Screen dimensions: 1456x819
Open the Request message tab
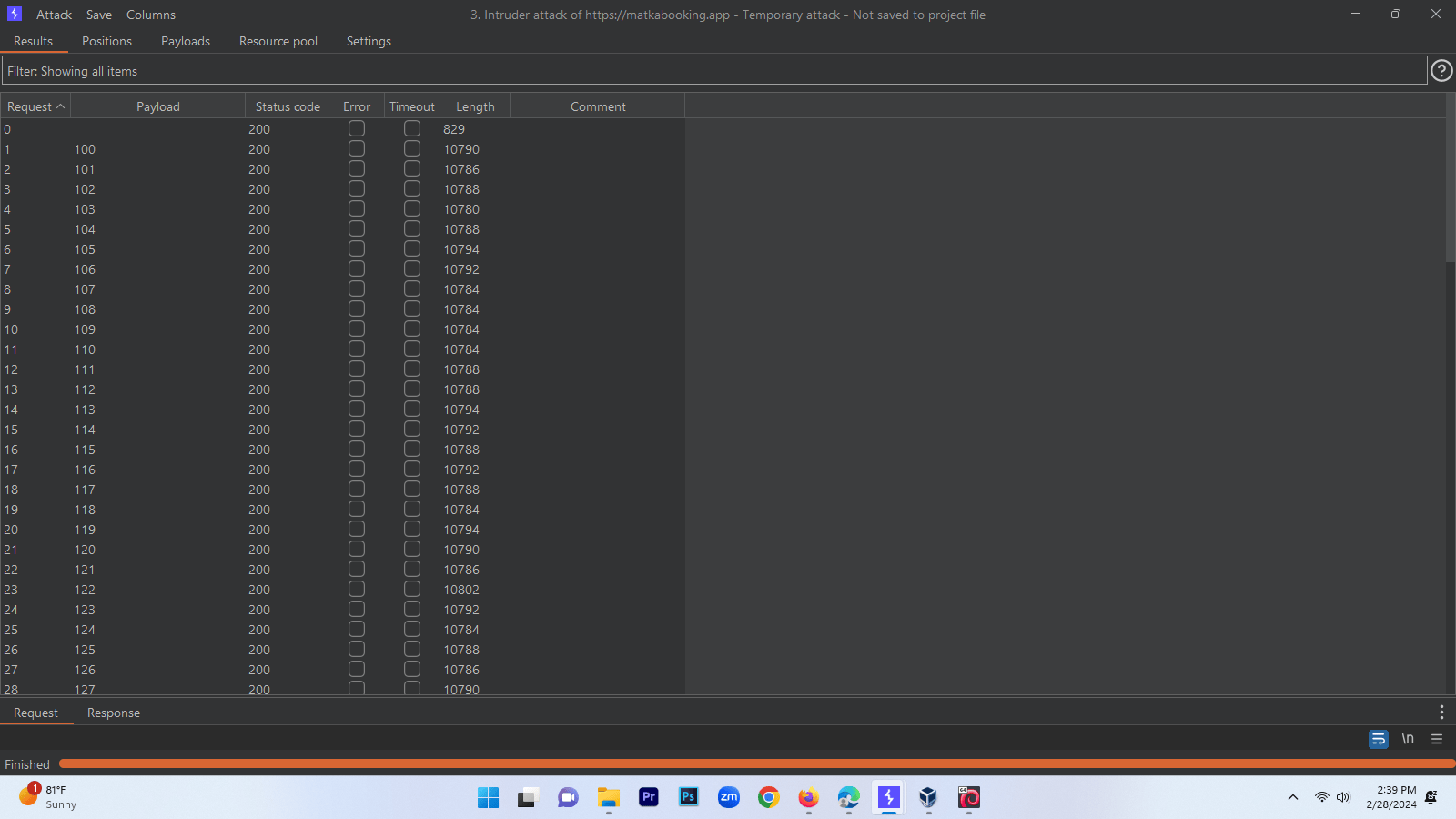click(x=35, y=713)
